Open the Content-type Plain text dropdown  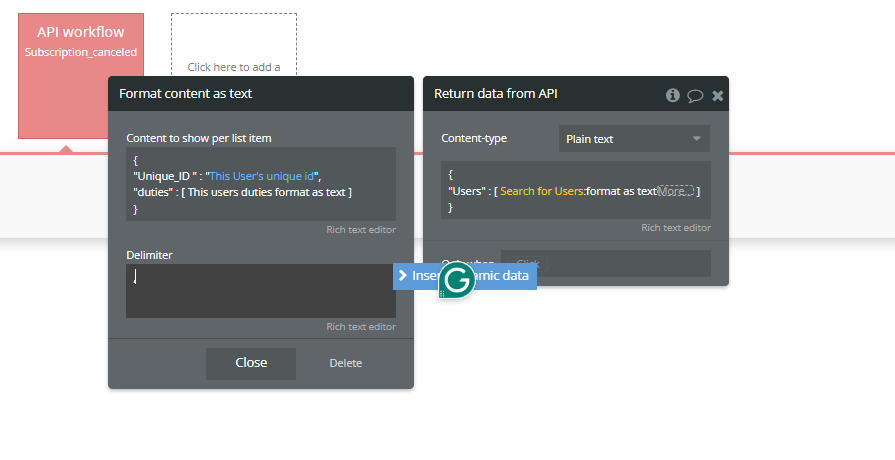634,139
